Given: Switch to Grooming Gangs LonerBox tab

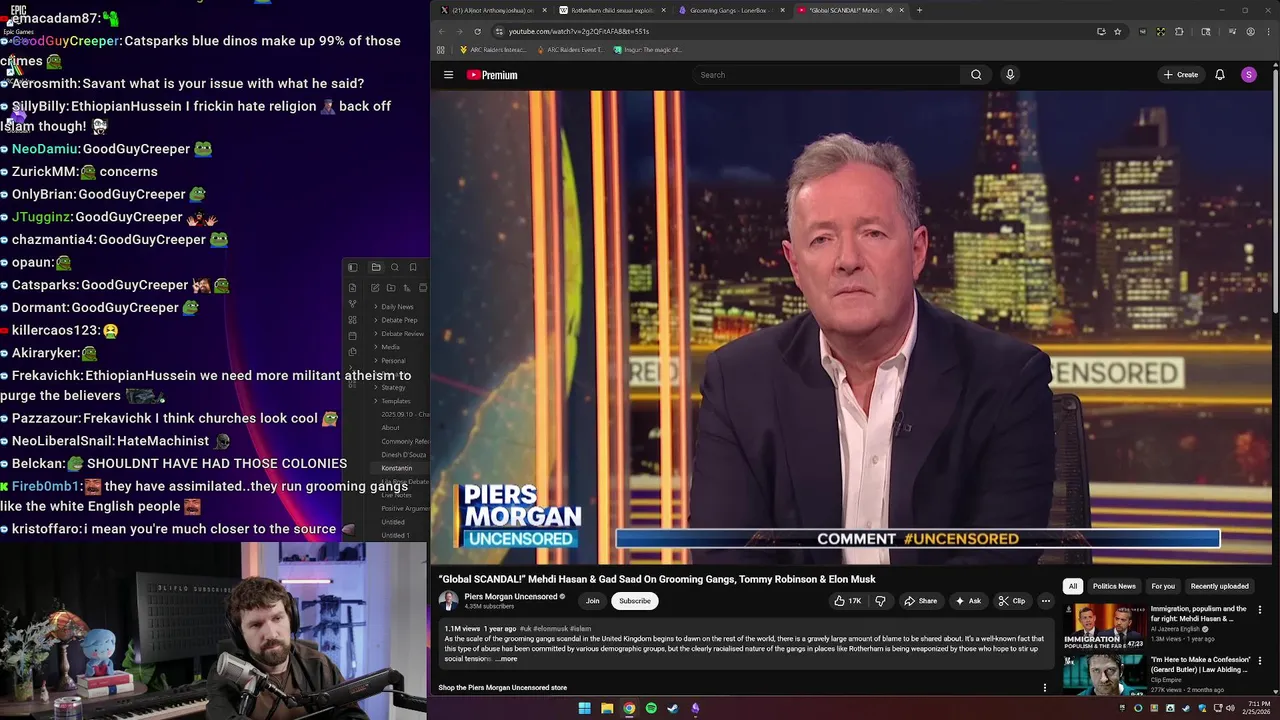Looking at the screenshot, I should 733,10.
